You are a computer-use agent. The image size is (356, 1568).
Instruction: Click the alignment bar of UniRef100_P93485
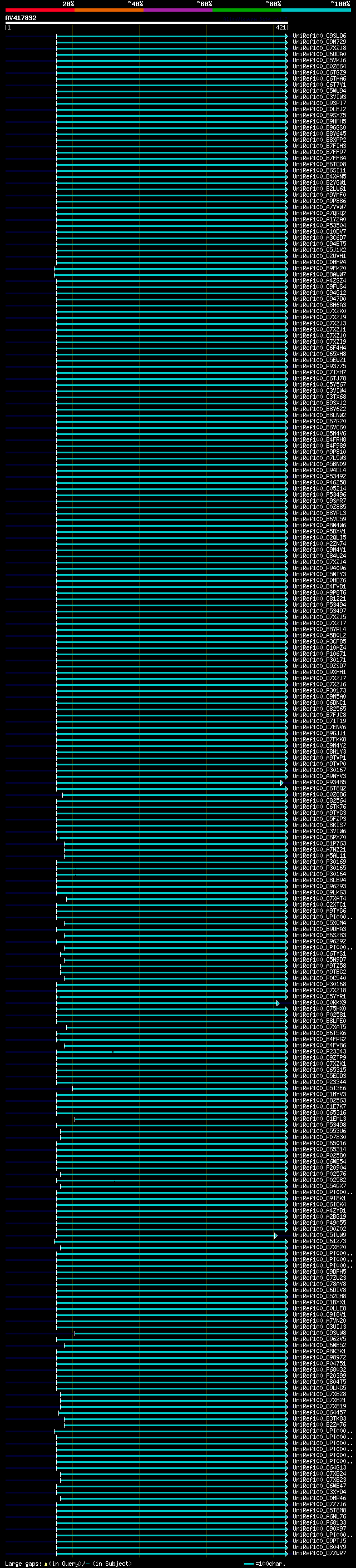[x=170, y=783]
